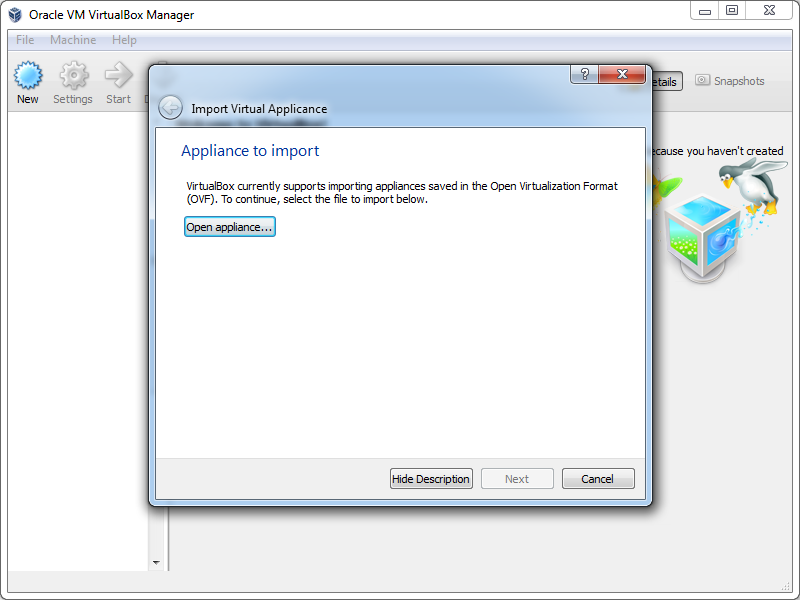Click the Next button
Screen dimensions: 800x600
pyautogui.click(x=517, y=479)
